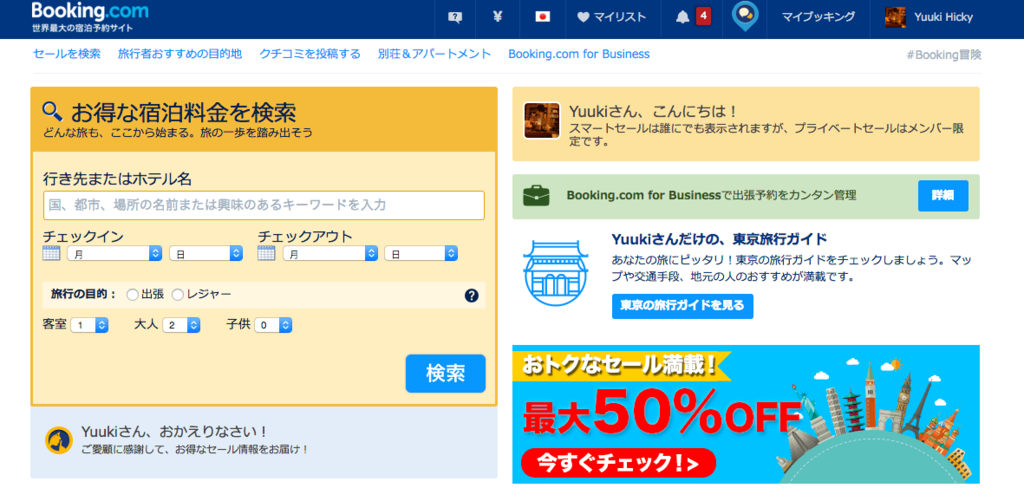Open the Yuuki Hicky account name
This screenshot has height=488, width=1024.
click(944, 18)
